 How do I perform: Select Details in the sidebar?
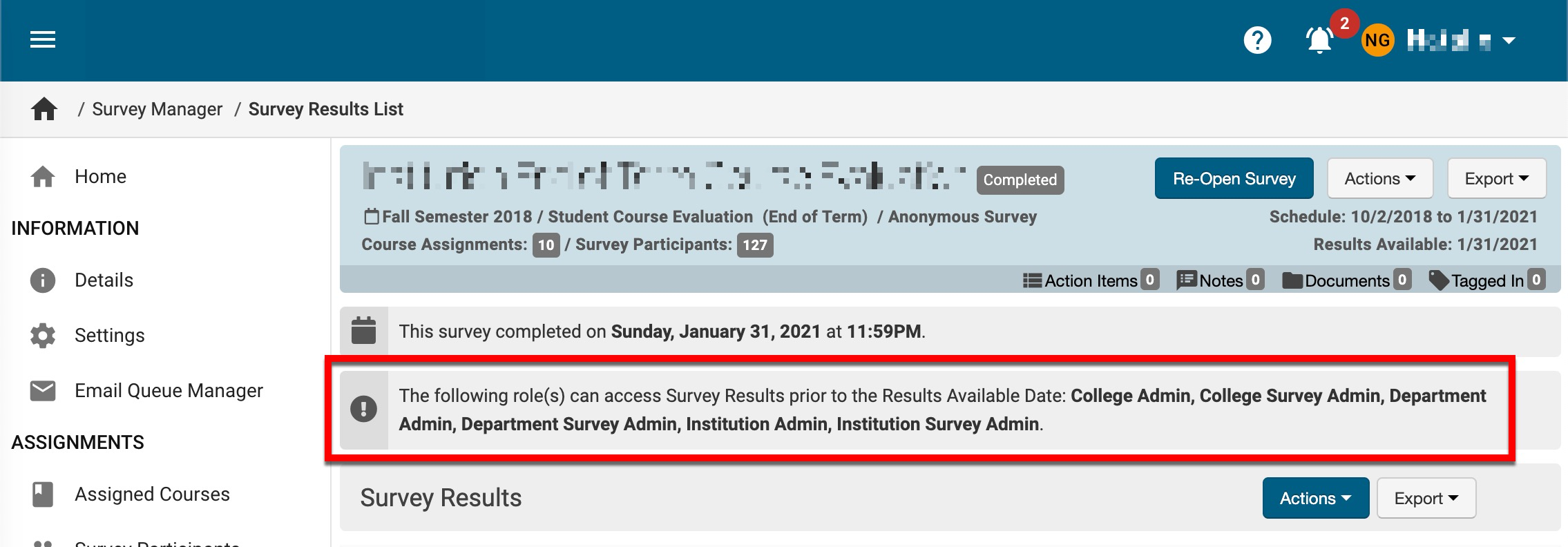pyautogui.click(x=104, y=280)
